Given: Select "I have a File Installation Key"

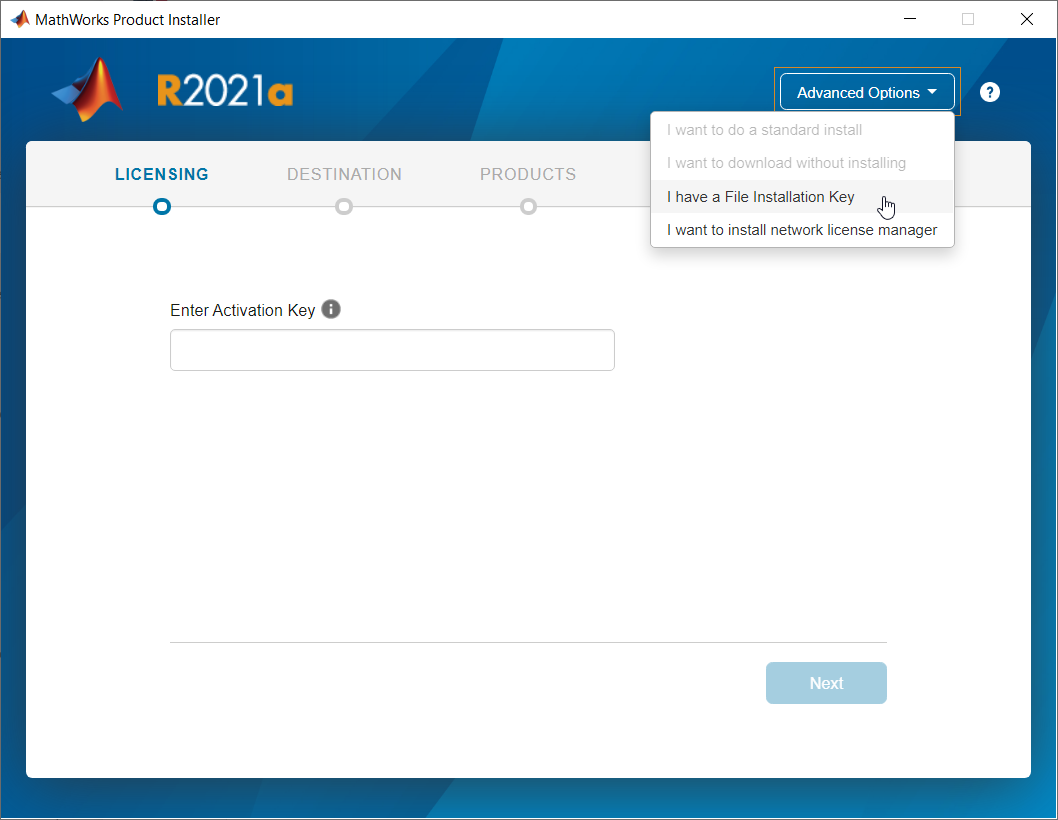Looking at the screenshot, I should tap(802, 196).
